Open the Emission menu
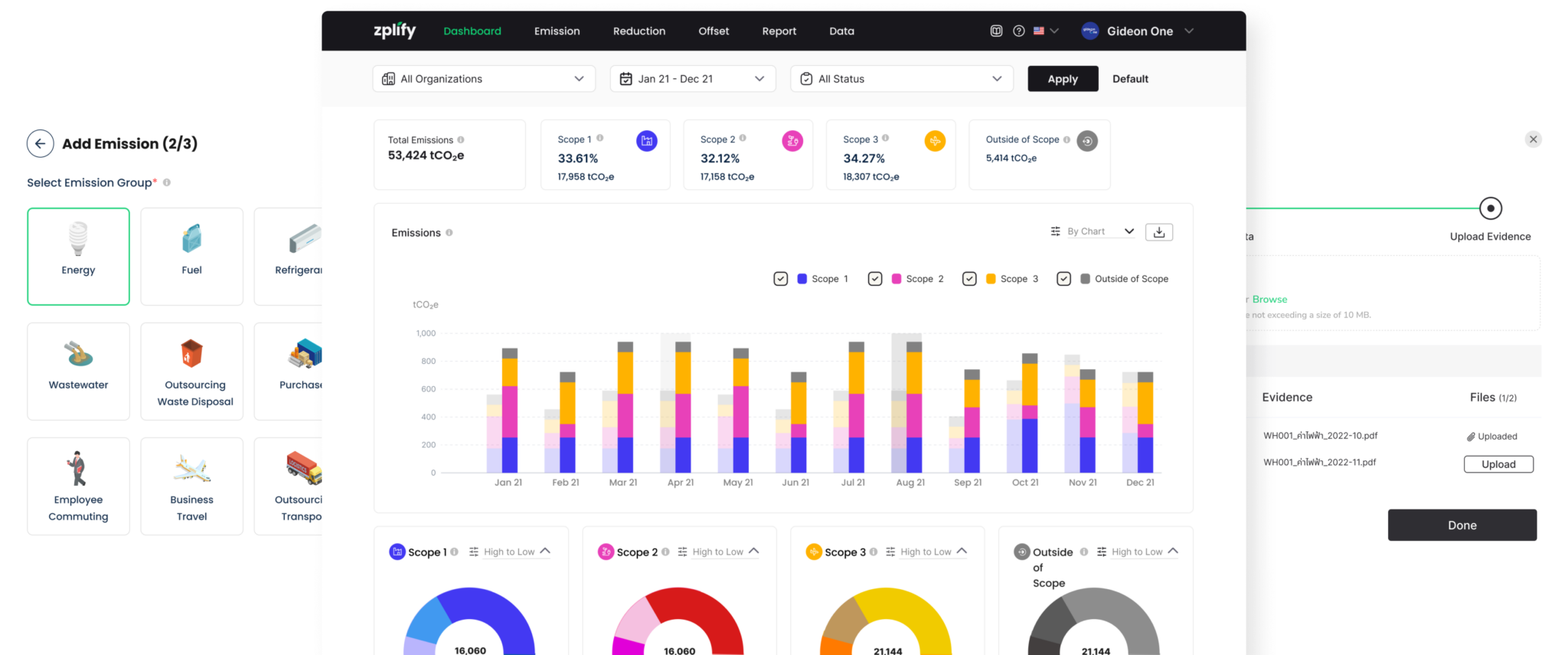 557,31
